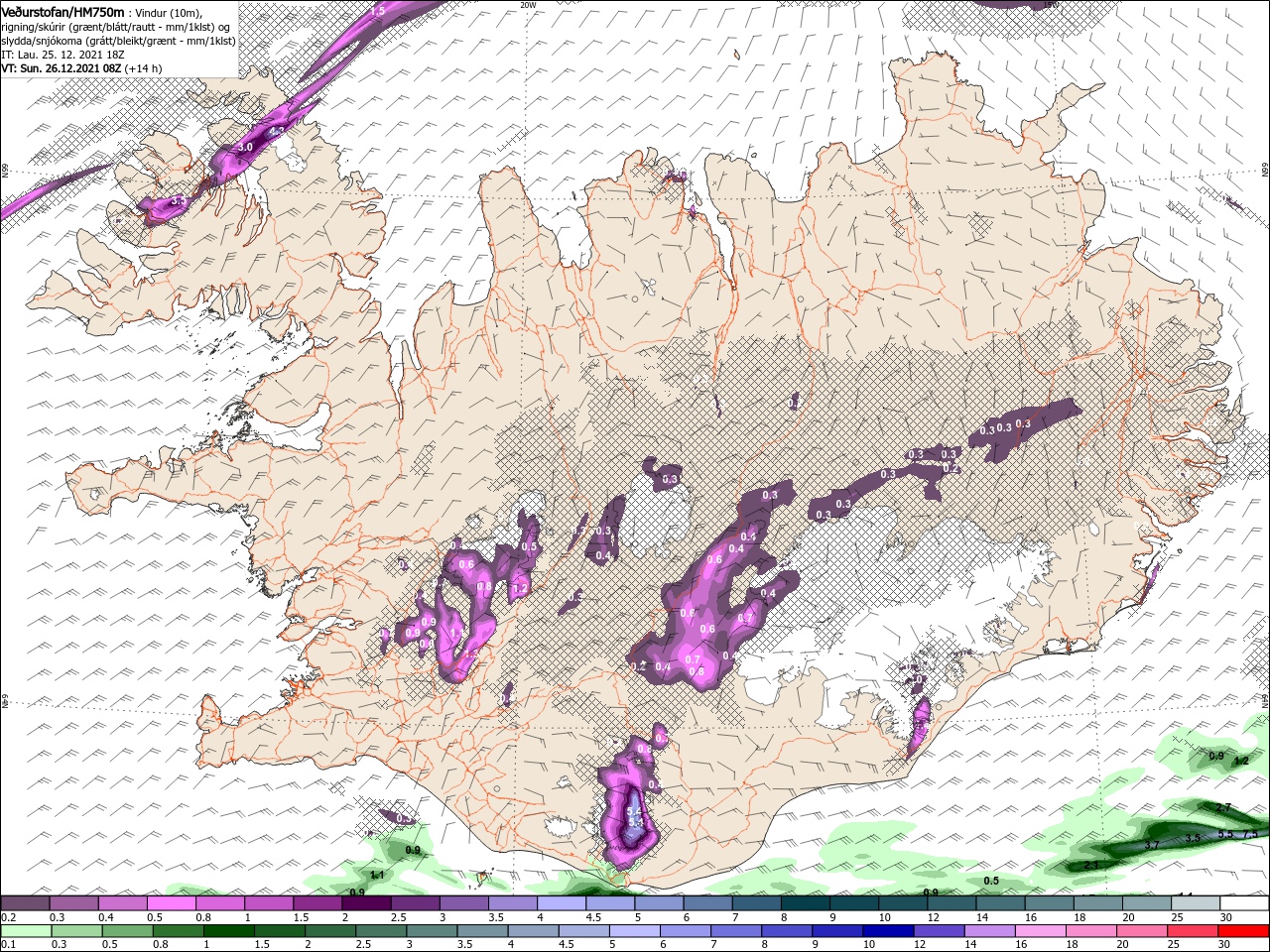Click the 3.7 rain value in green band
Screen dimensions: 1270x952
click(1153, 845)
